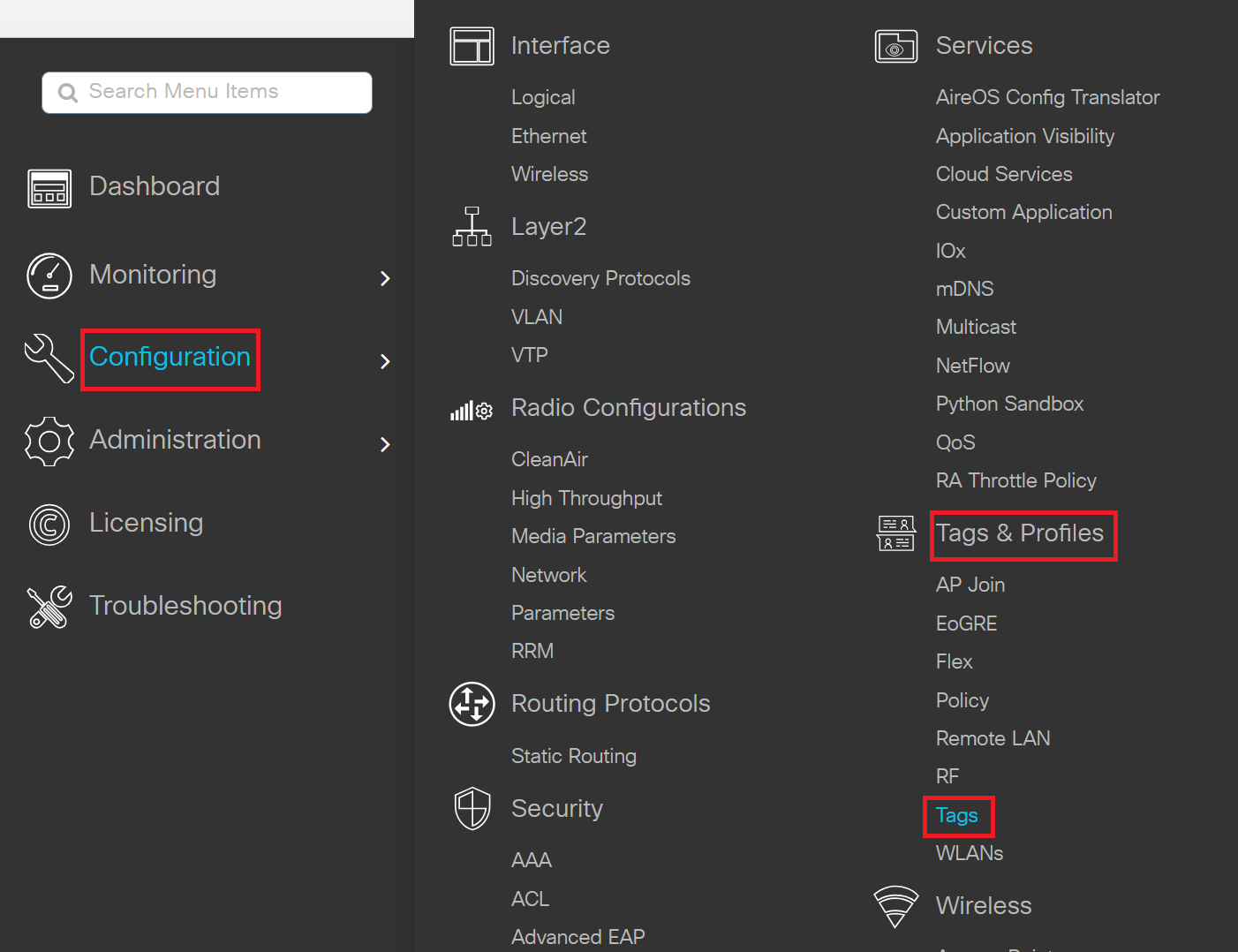Click the Dashboard icon in sidebar
Image resolution: width=1238 pixels, height=952 pixels.
point(49,188)
